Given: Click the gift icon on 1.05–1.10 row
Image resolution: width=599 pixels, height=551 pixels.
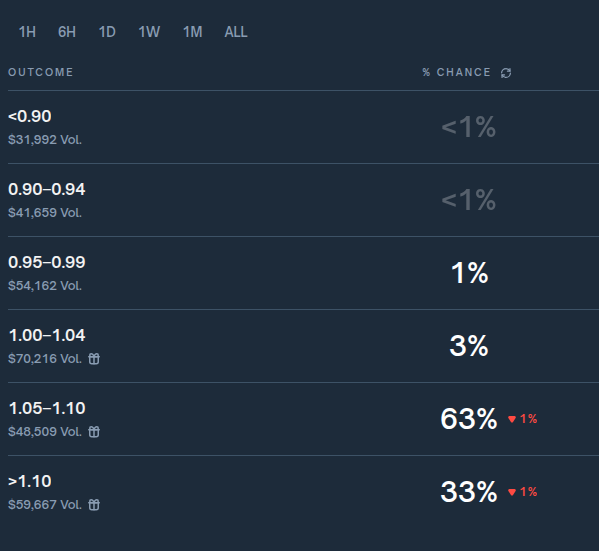Looking at the screenshot, I should tap(94, 431).
